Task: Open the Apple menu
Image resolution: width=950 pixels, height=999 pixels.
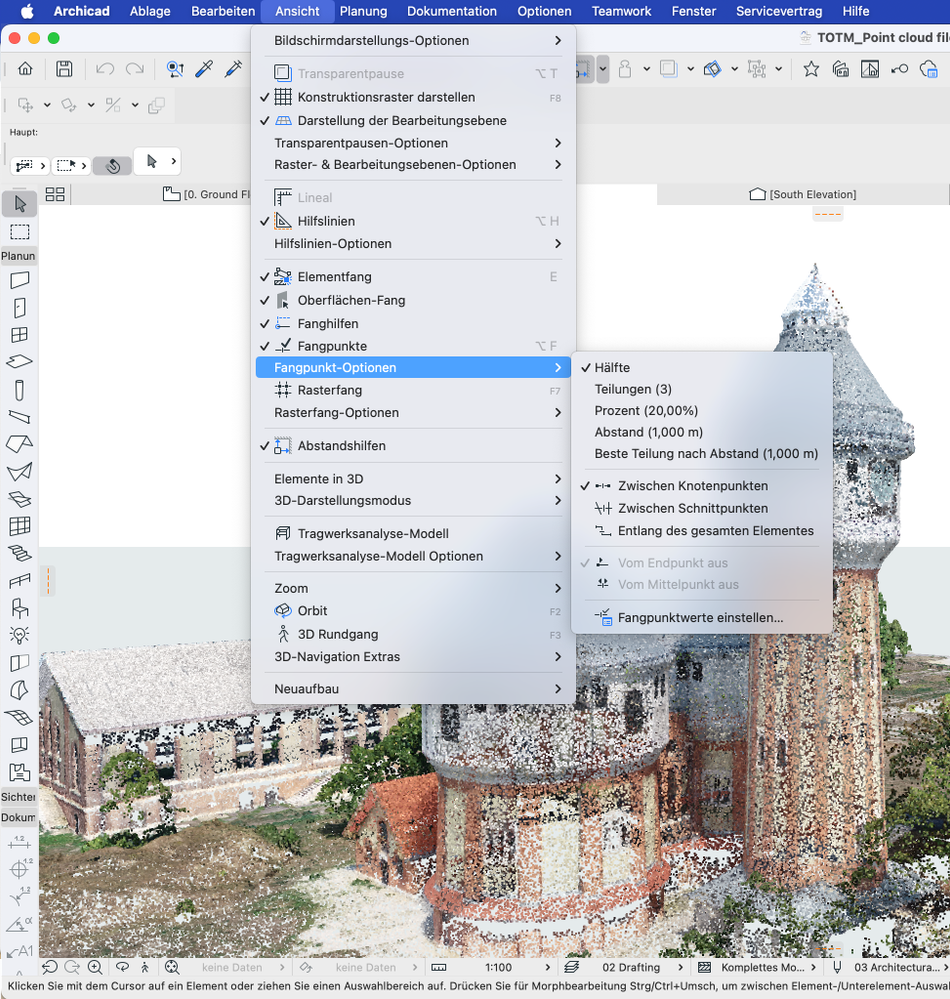Action: [27, 11]
